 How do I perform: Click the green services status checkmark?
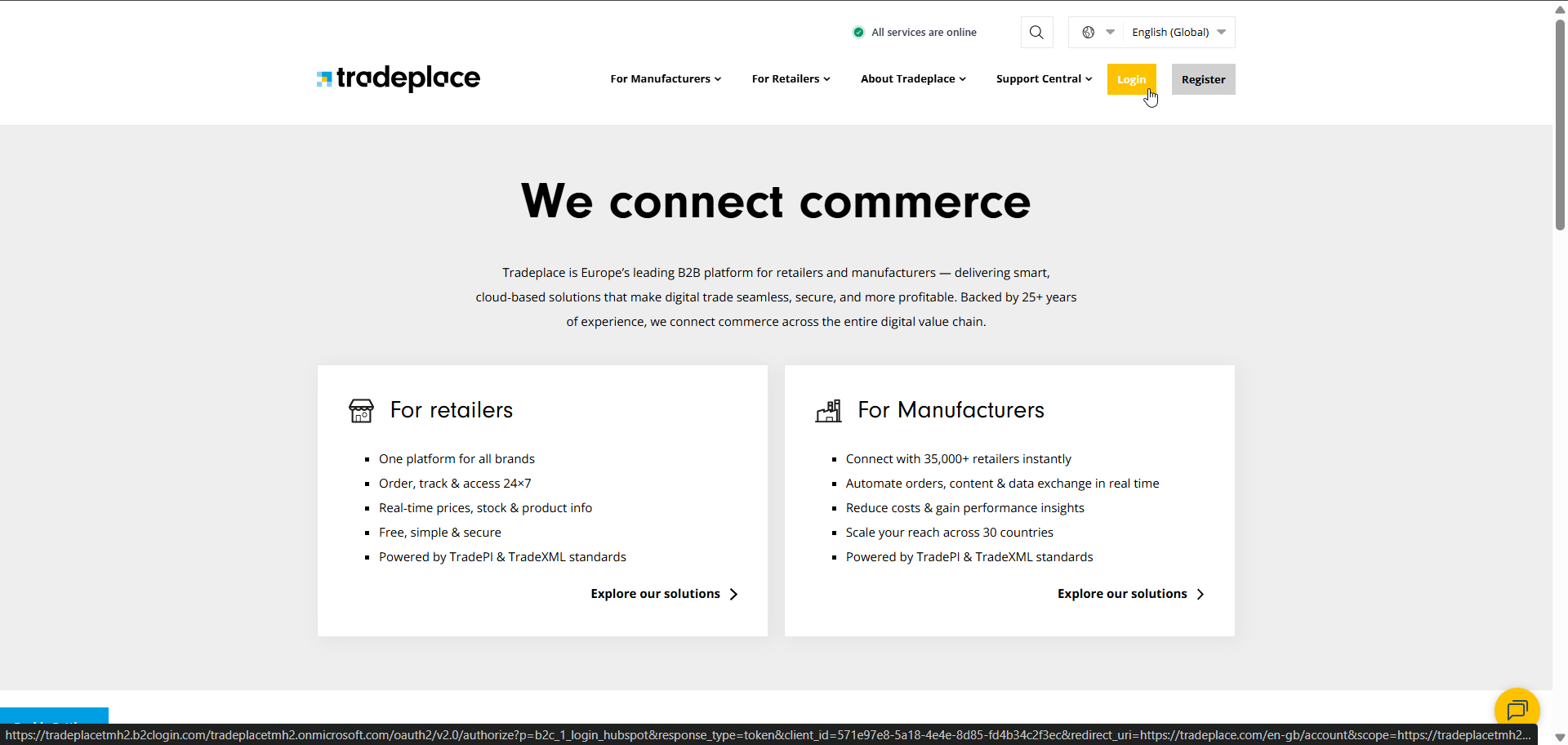(858, 33)
